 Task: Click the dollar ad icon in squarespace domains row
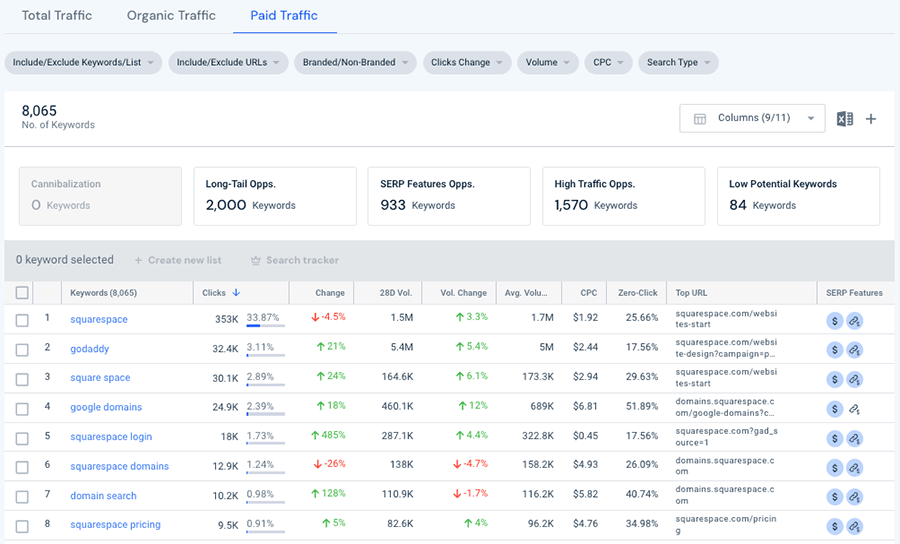835,468
